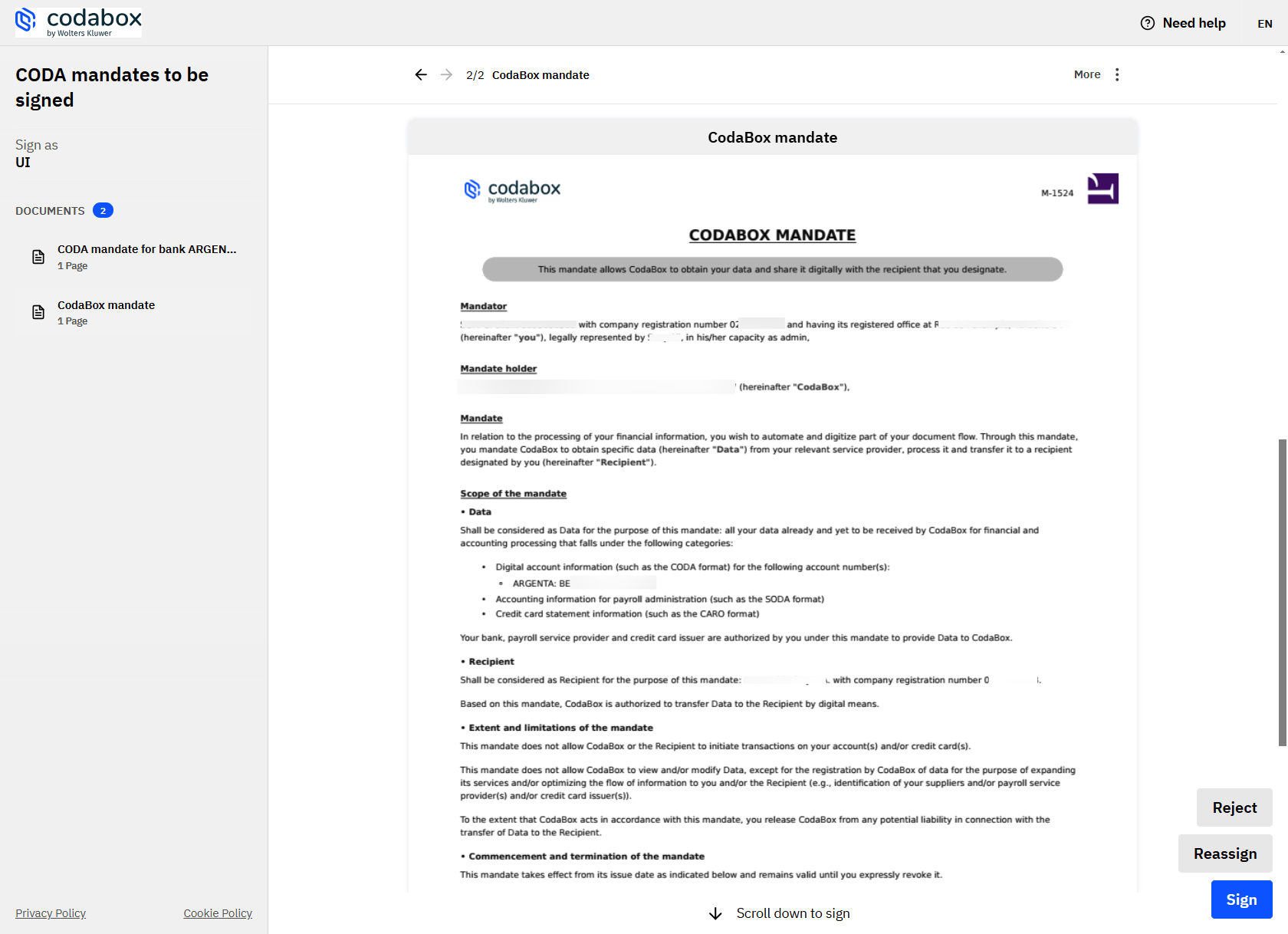This screenshot has height=934, width=1288.
Task: Click the documents count badge 2
Action: (x=103, y=210)
